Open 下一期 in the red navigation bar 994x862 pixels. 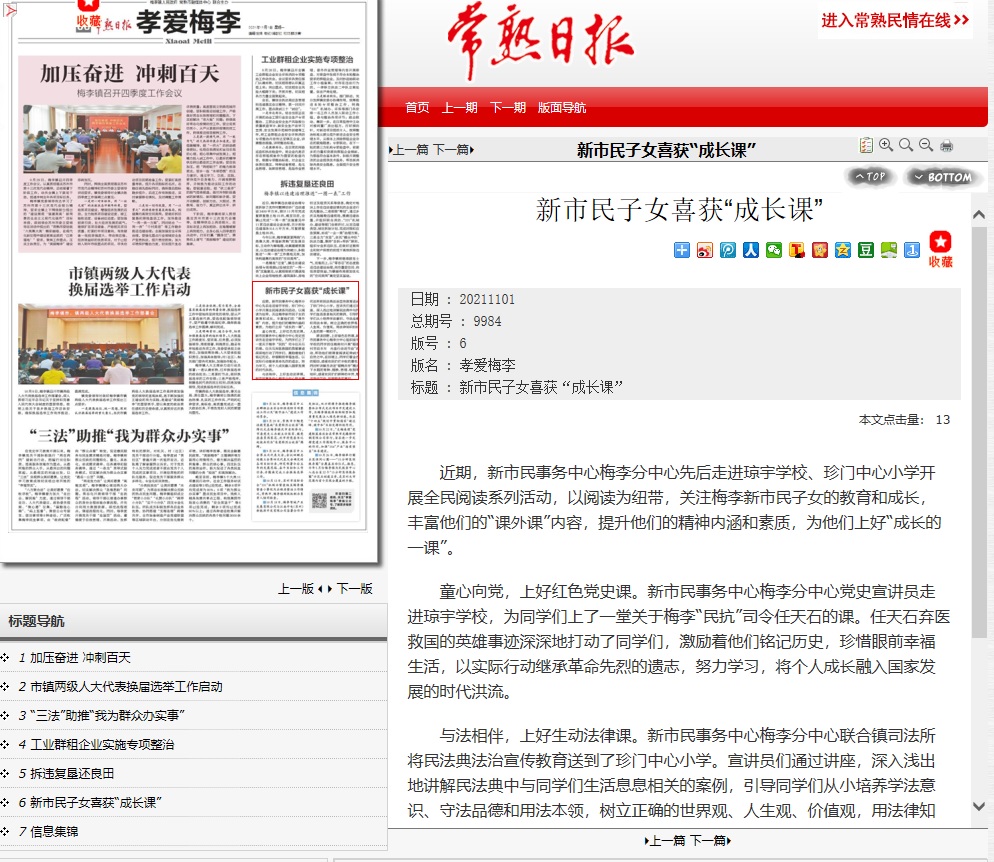508,108
